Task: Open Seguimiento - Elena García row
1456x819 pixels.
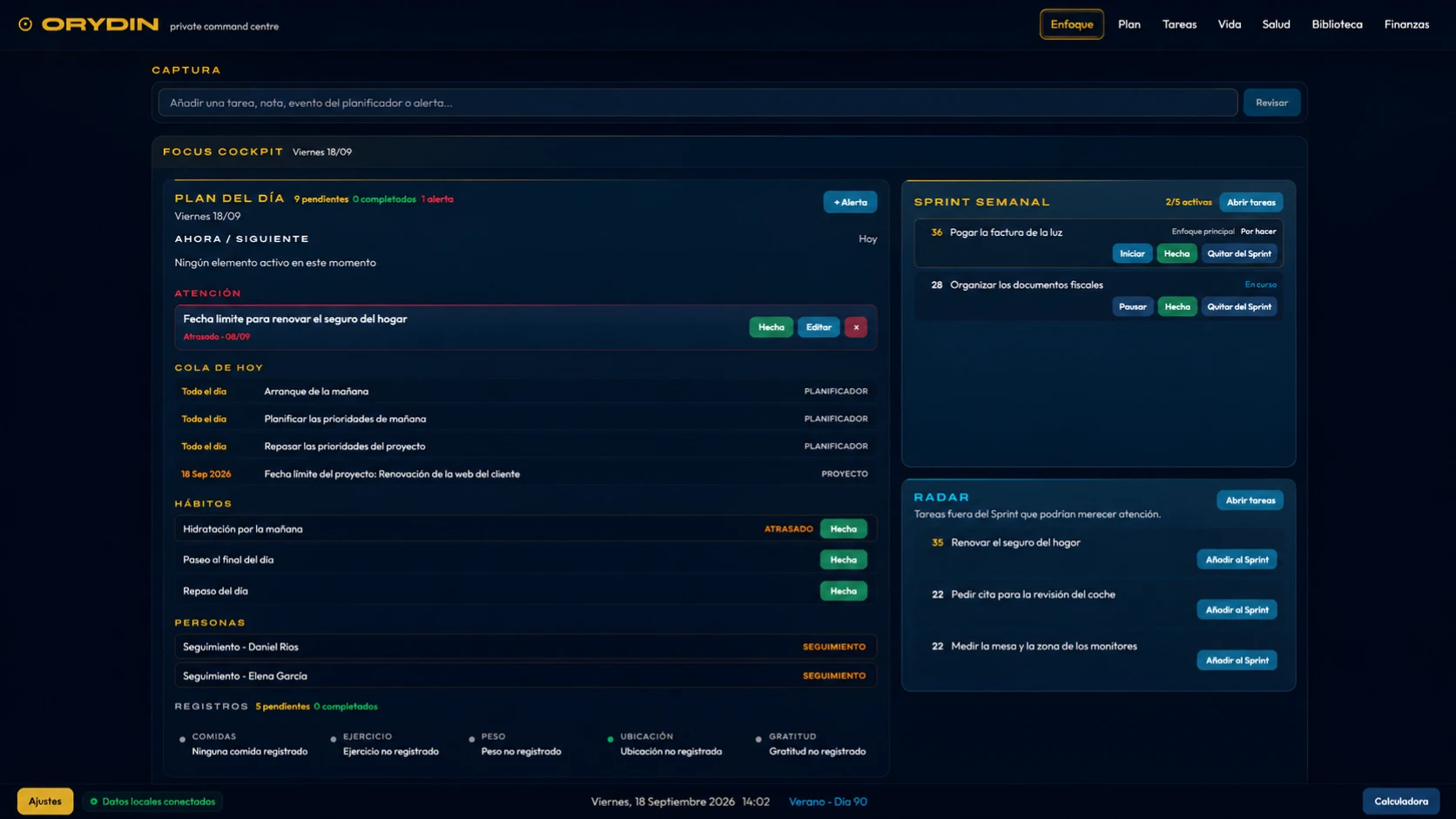Action: tap(525, 675)
